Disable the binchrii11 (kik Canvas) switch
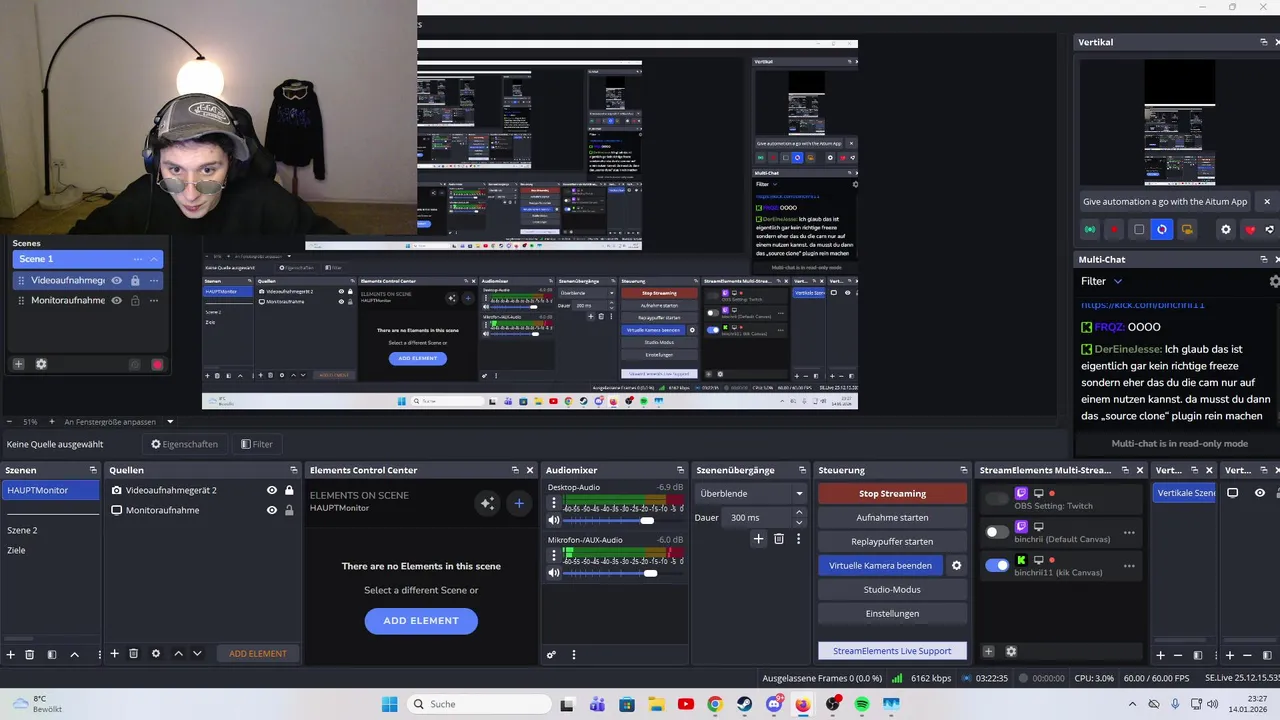Screen dimensions: 1280x720 [x=997, y=565]
